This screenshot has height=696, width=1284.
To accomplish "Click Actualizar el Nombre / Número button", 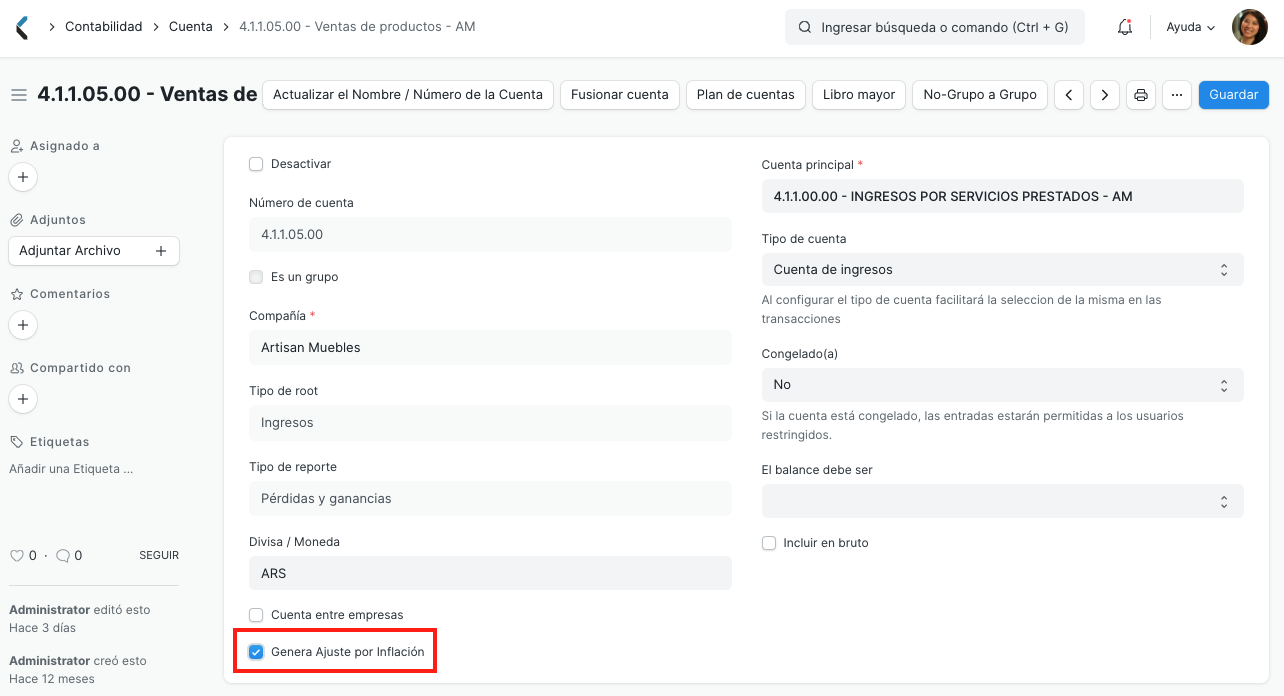I will click(408, 95).
